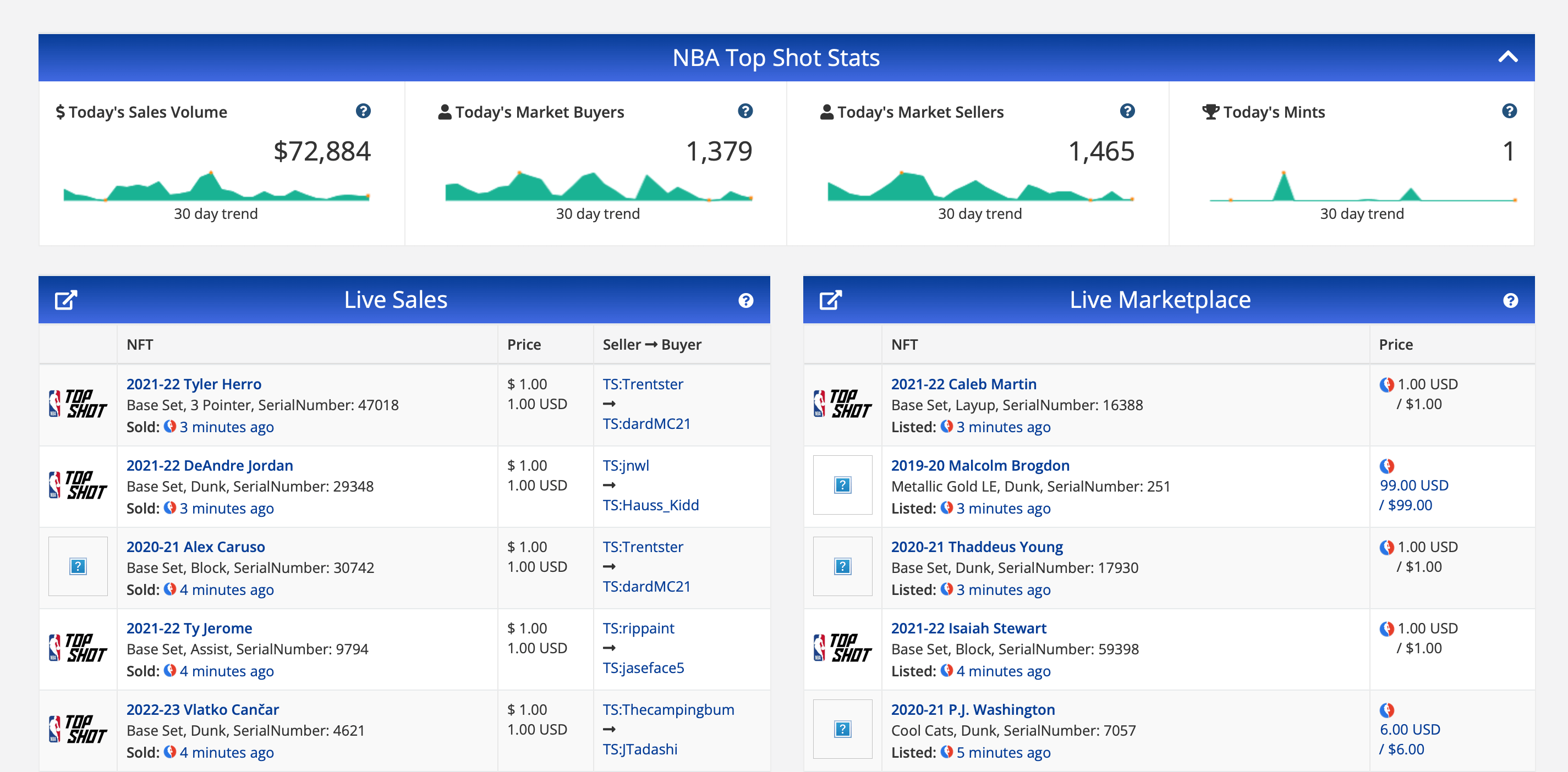Open buyer TS:Hauss_Kidd profile
This screenshot has height=772, width=1568.
[650, 505]
